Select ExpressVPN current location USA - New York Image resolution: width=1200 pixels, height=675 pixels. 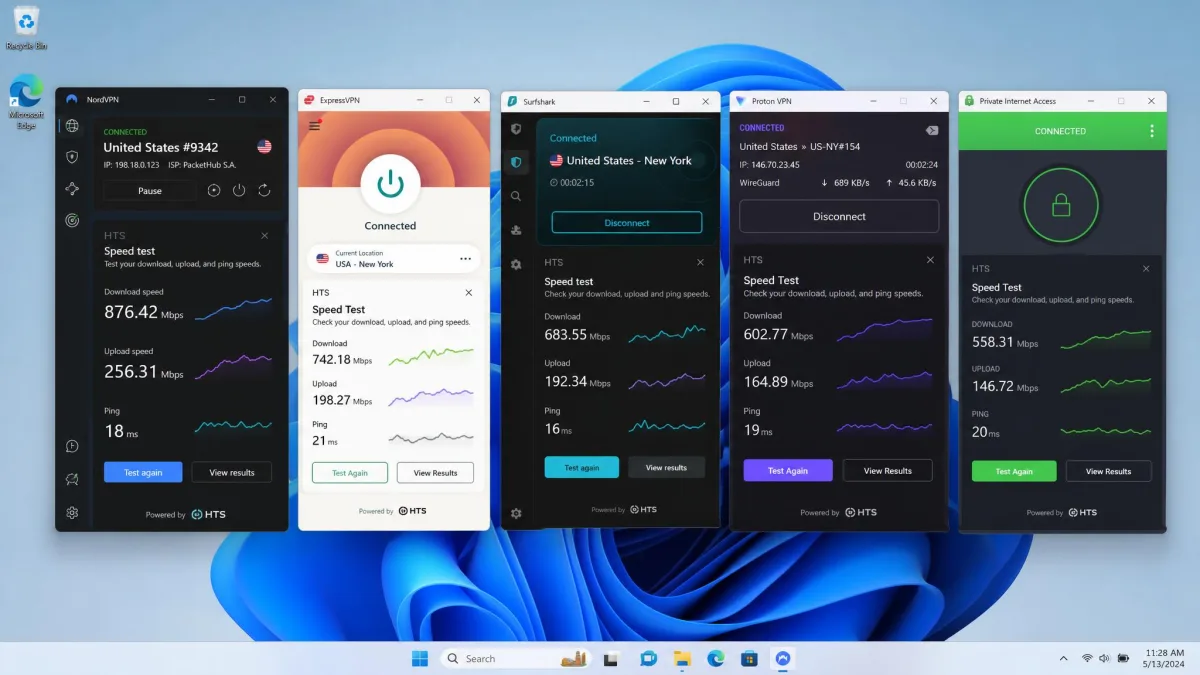coord(394,259)
